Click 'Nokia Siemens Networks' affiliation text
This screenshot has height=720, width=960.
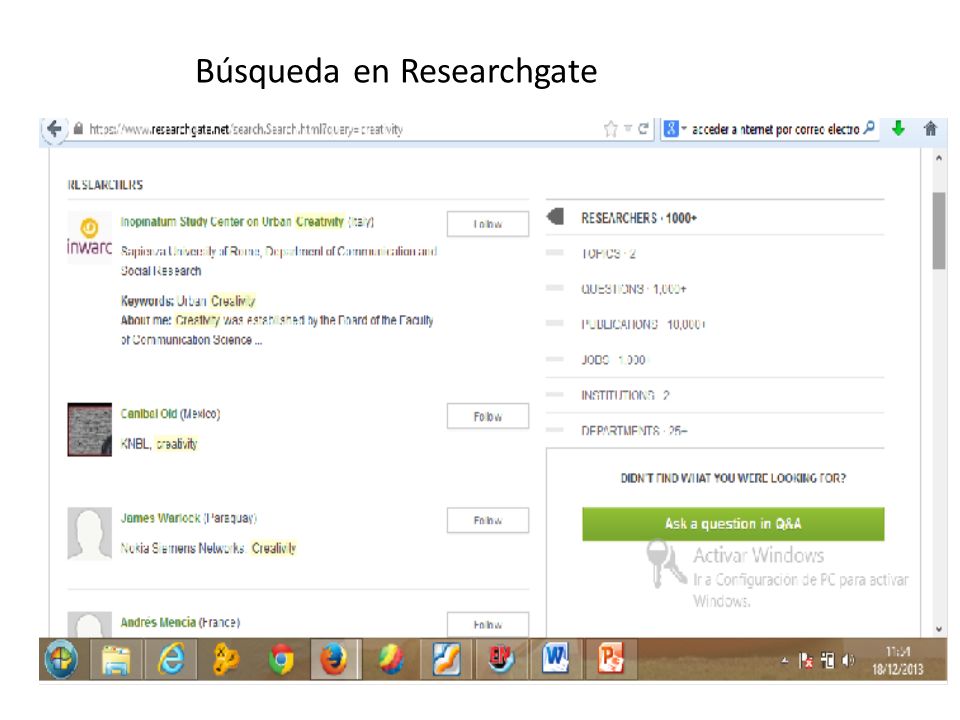coord(182,548)
